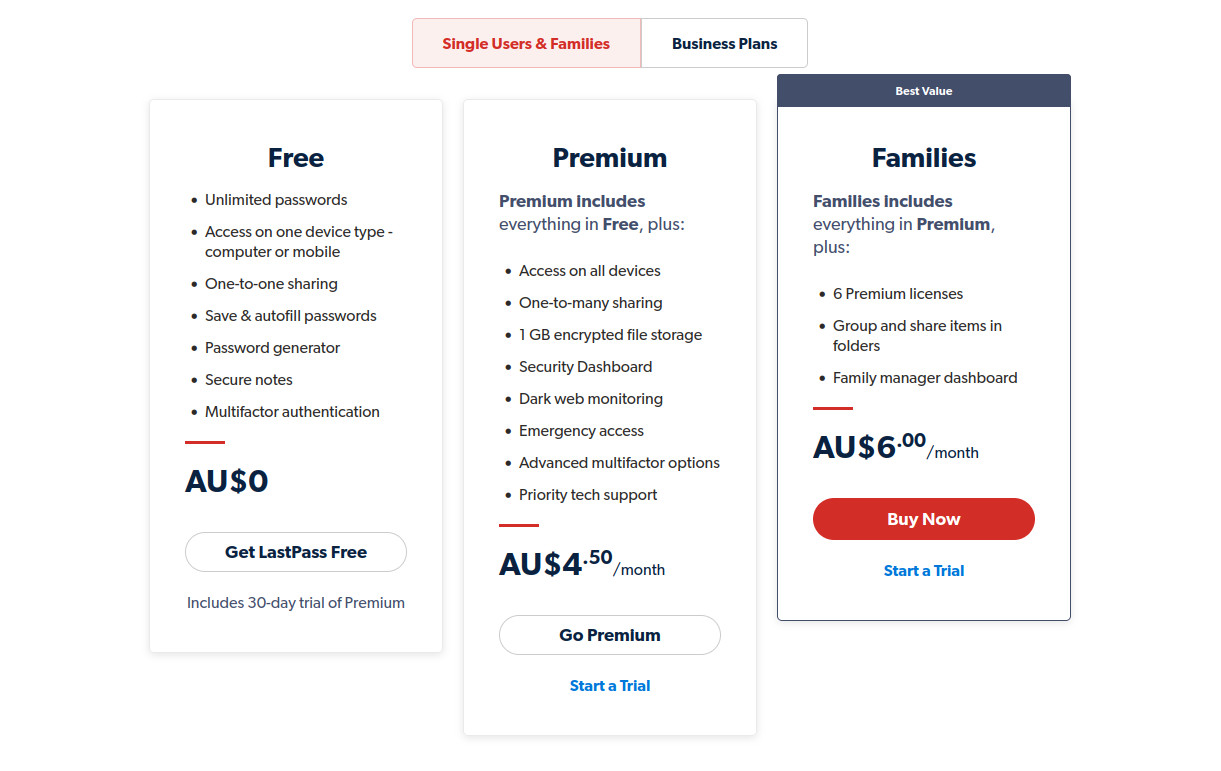
Task: Click the Premium plan heading
Action: (x=610, y=158)
